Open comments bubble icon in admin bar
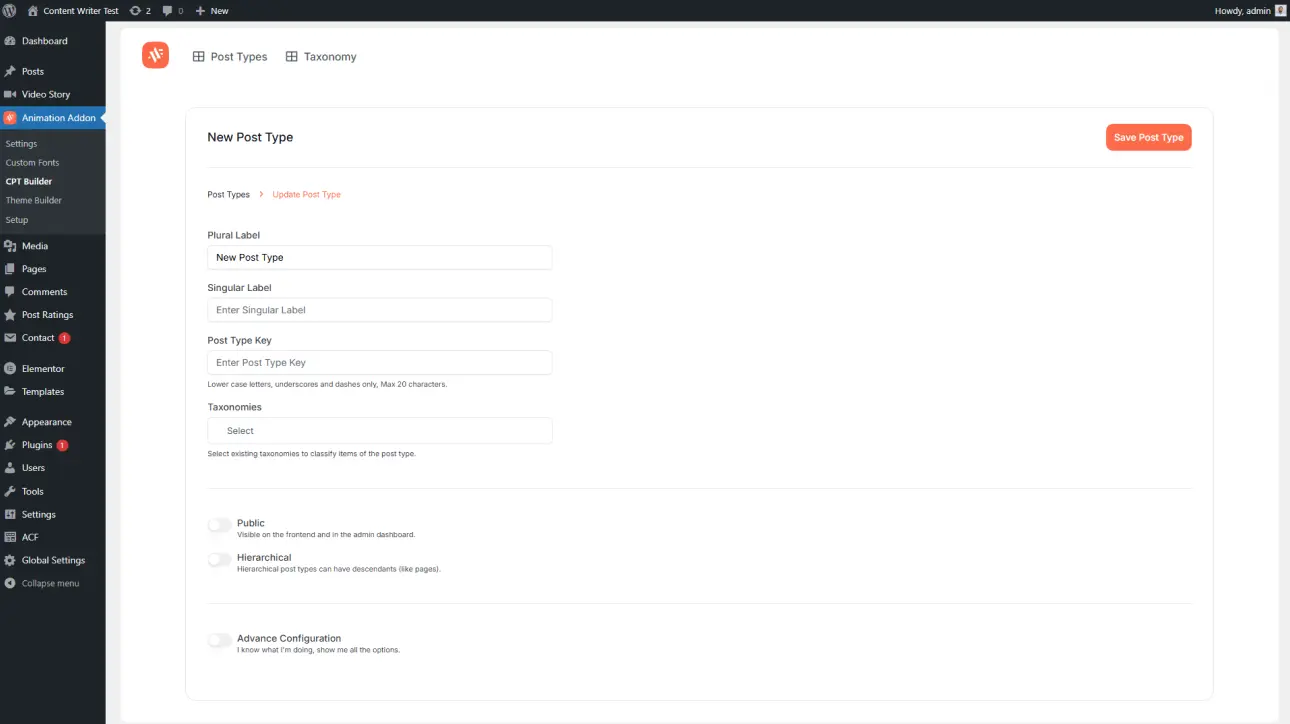Image resolution: width=1290 pixels, height=724 pixels. point(172,10)
